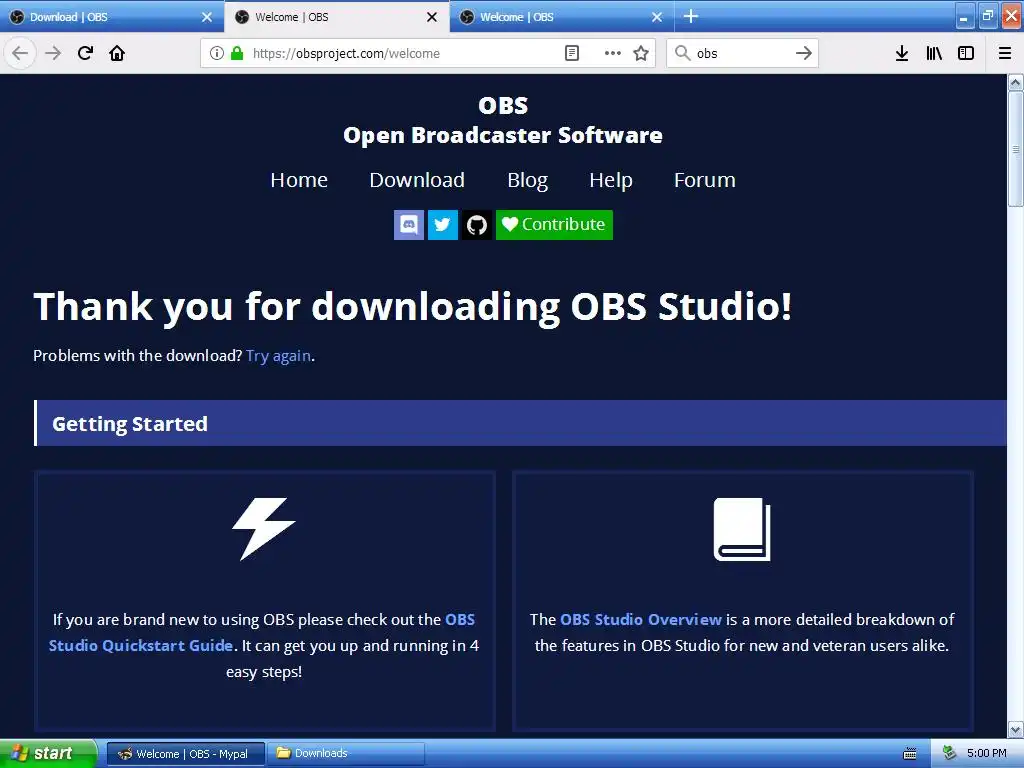Switch to Welcome | OBS - Mypal taskbar item
The image size is (1024, 768).
(x=185, y=754)
